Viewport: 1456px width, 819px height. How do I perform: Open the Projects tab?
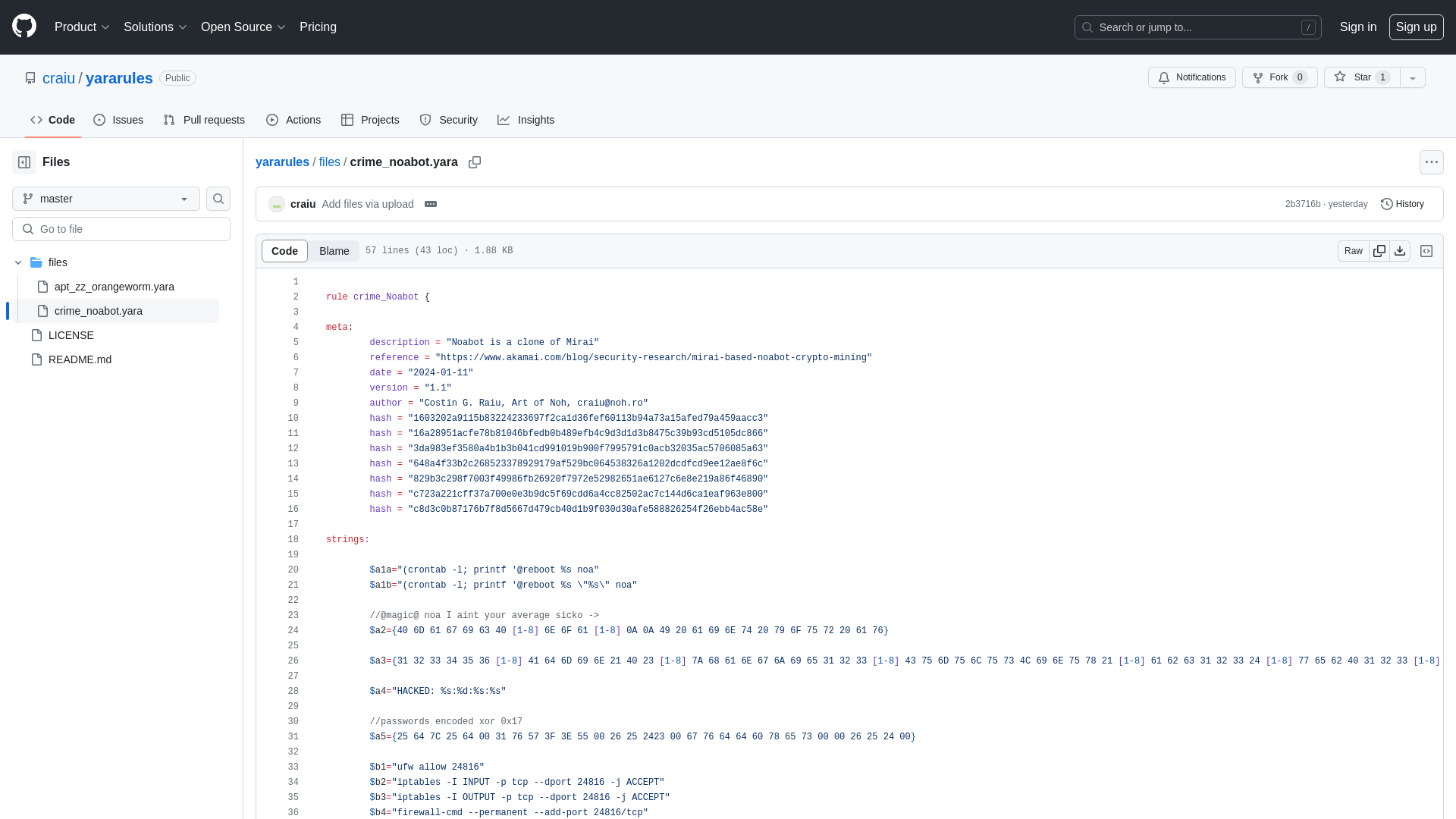click(x=370, y=120)
